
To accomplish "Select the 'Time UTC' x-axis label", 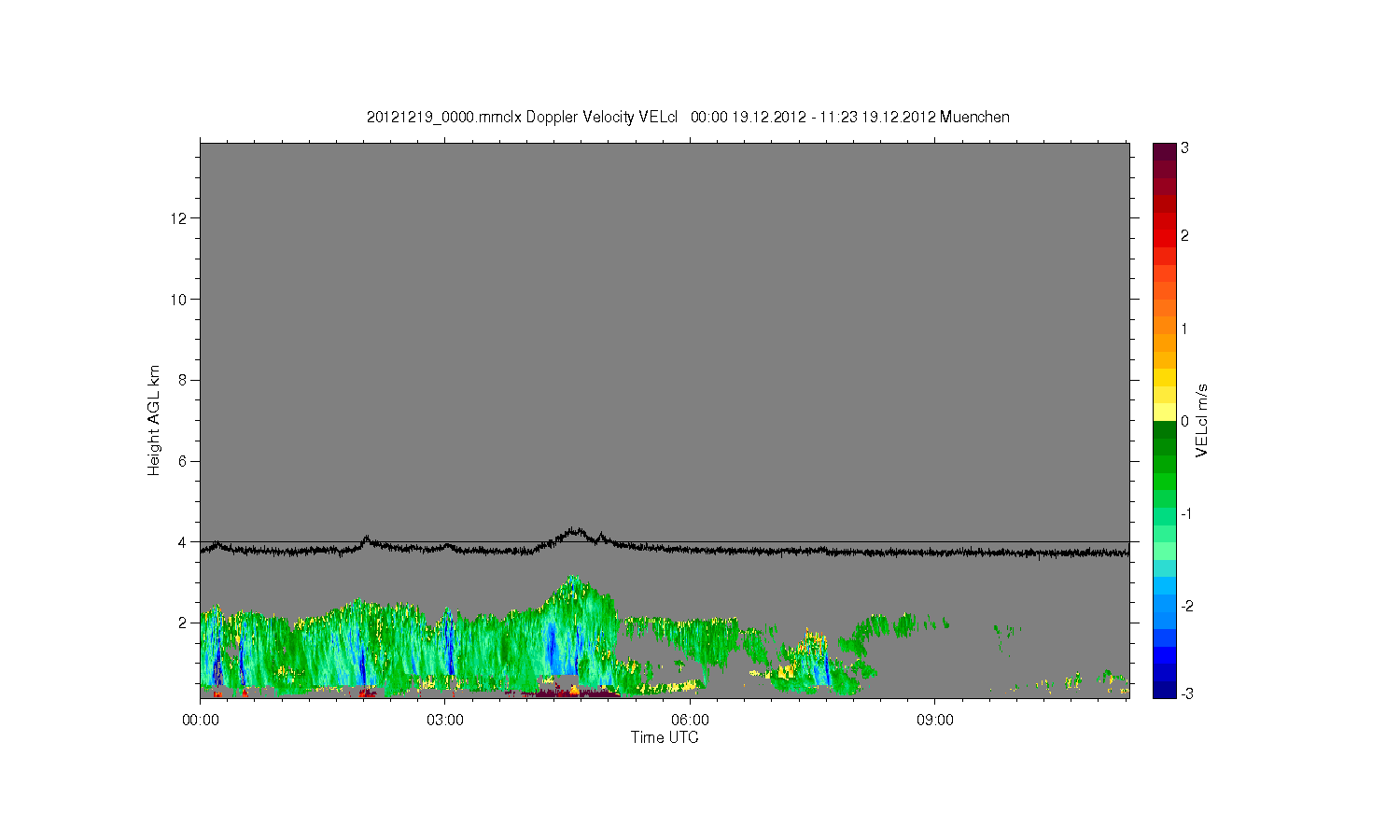I will 665,737.
